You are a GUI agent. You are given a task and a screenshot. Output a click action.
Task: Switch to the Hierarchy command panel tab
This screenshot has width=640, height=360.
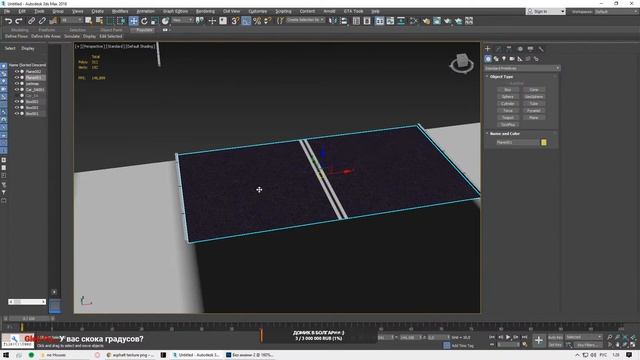click(x=509, y=49)
